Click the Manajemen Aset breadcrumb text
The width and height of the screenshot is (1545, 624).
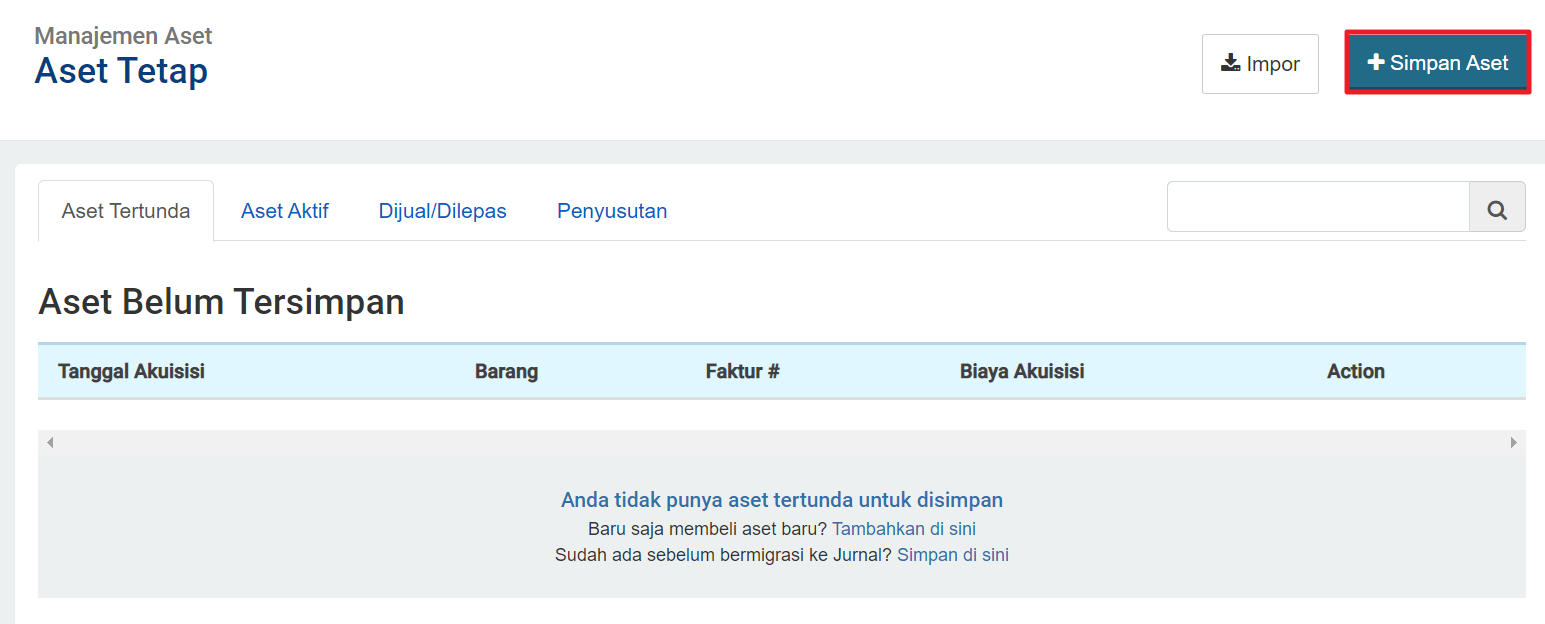coord(122,34)
